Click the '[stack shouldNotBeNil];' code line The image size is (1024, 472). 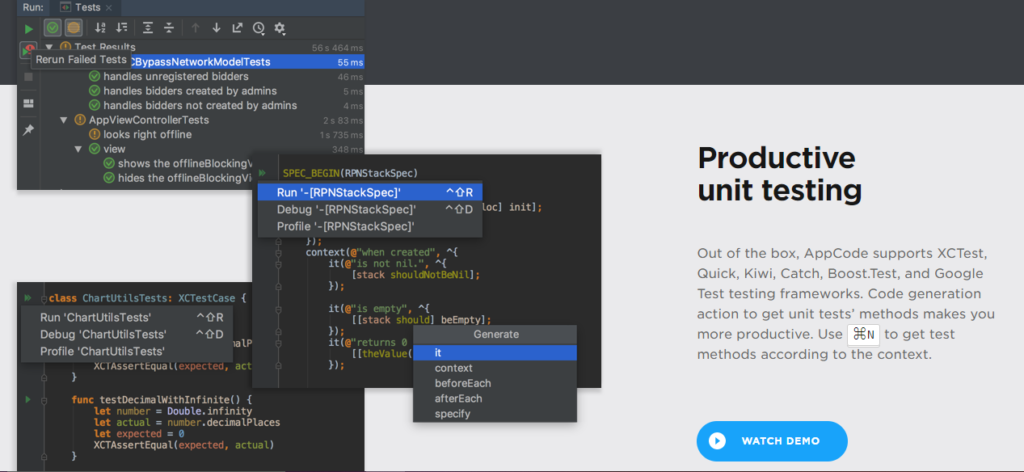click(415, 275)
